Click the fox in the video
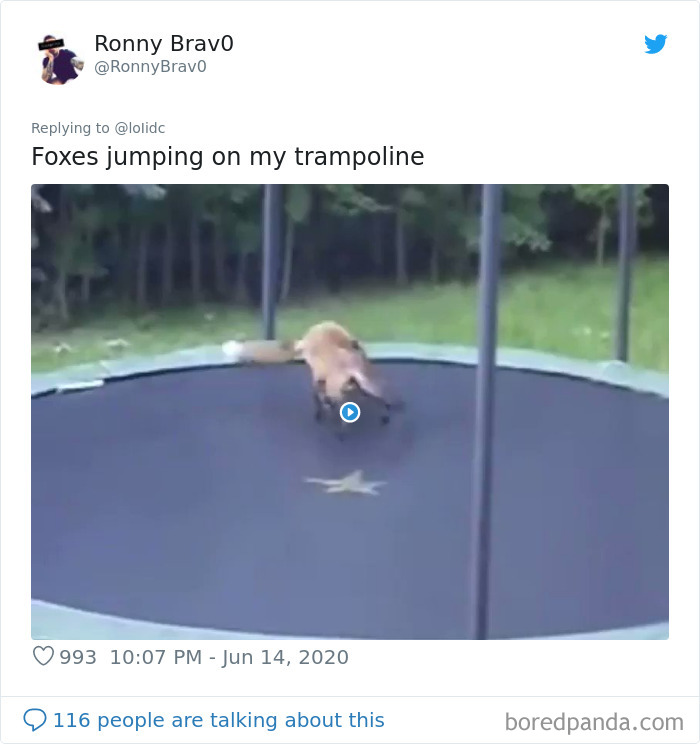 point(346,372)
